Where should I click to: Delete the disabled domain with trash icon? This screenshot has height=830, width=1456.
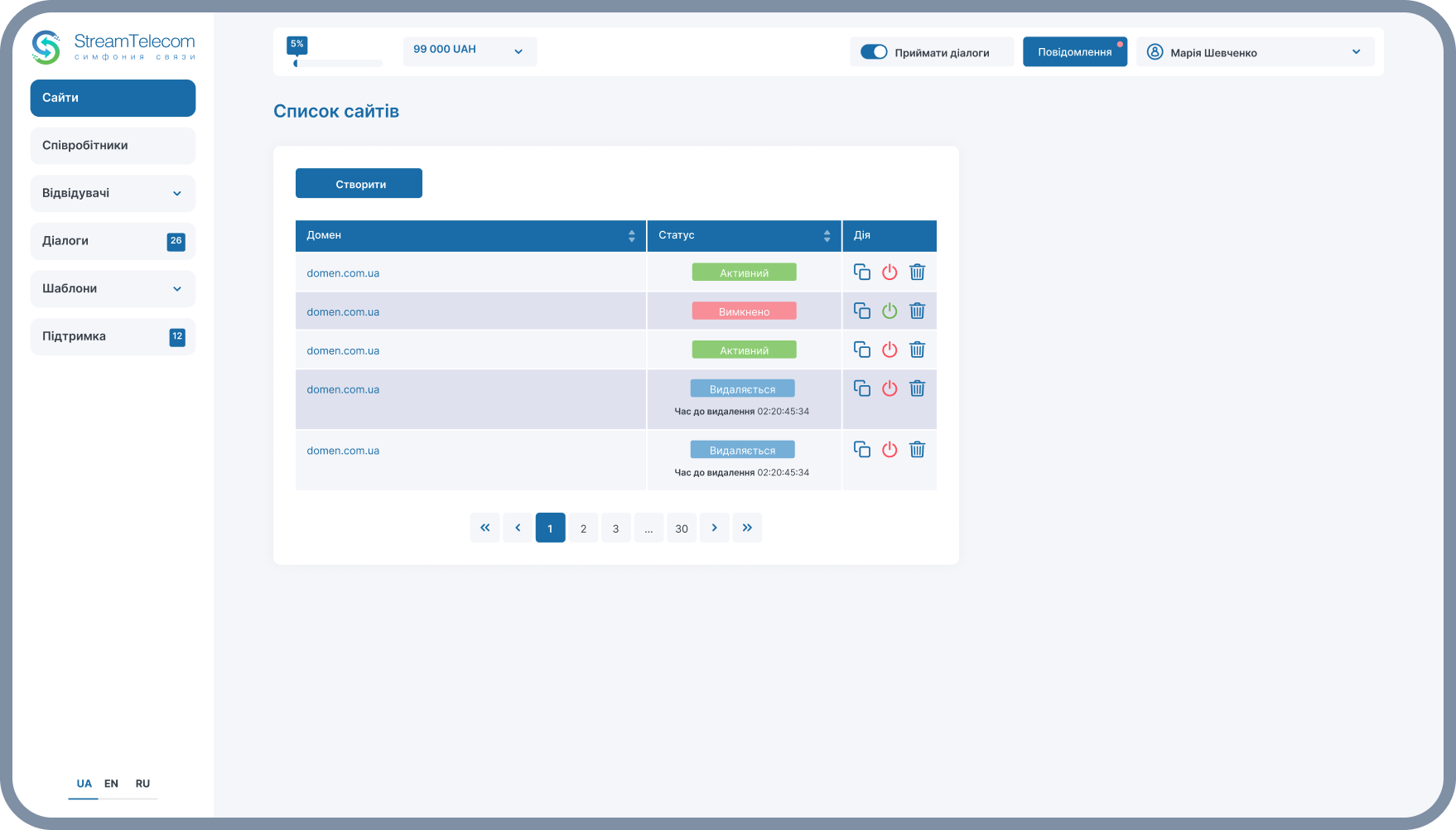click(x=917, y=311)
